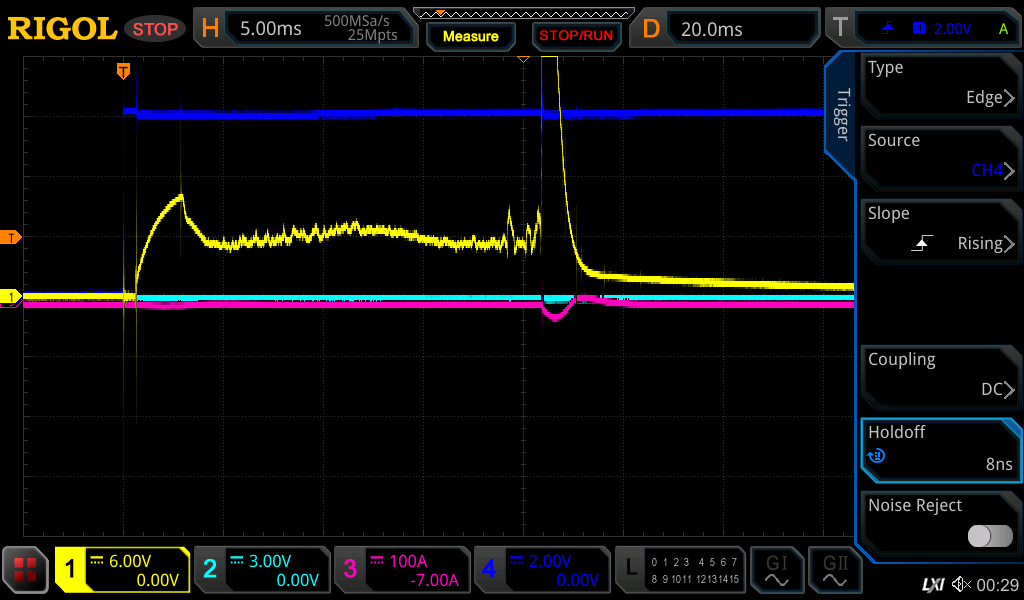
Task: Open the Coupling DC menu item
Action: pyautogui.click(x=938, y=375)
